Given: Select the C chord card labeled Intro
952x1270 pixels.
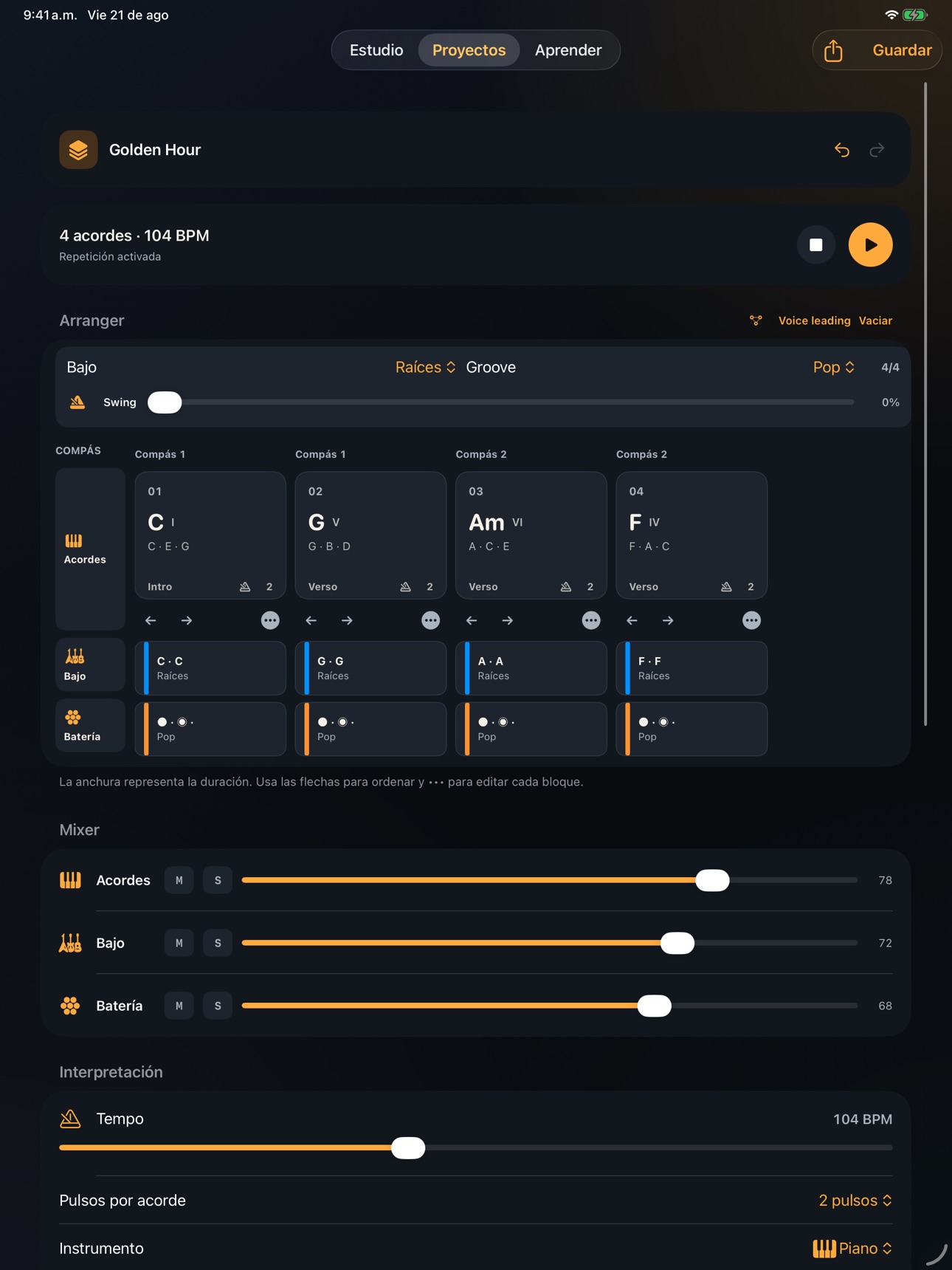Looking at the screenshot, I should click(210, 535).
